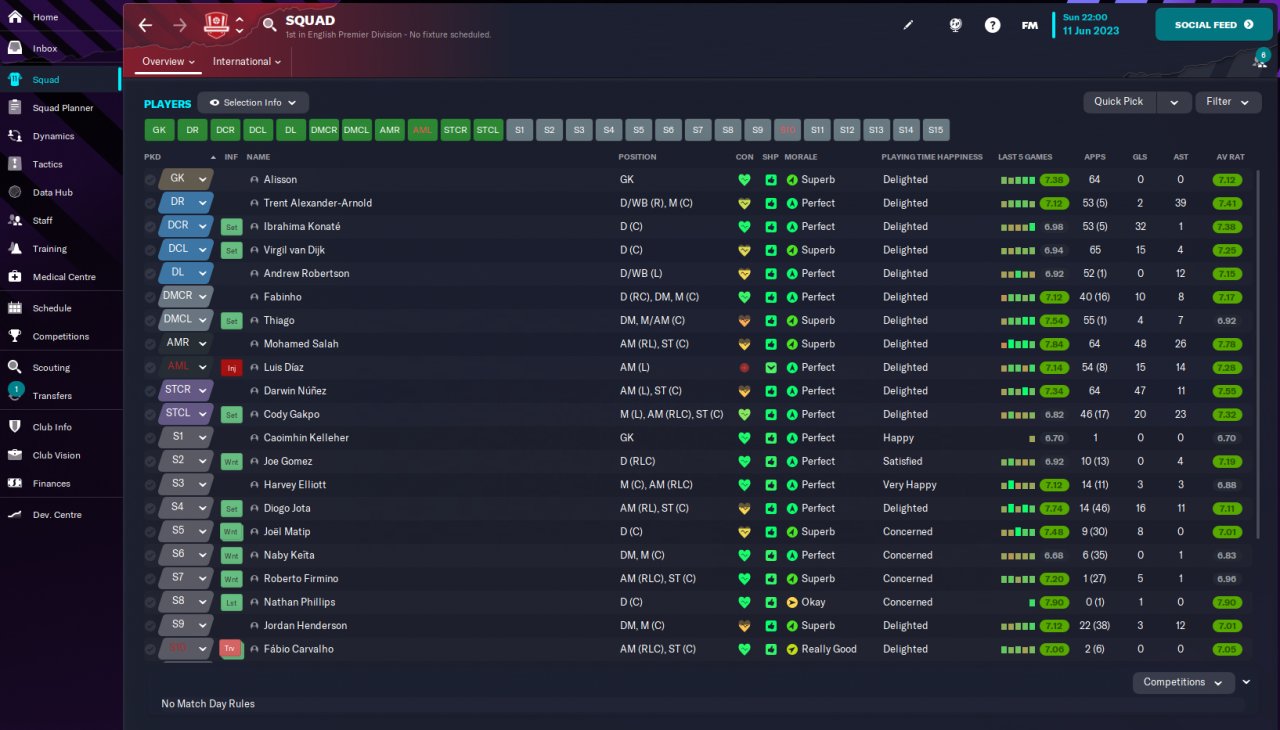Click the pencil edit icon
1280x730 pixels.
pyautogui.click(x=908, y=25)
